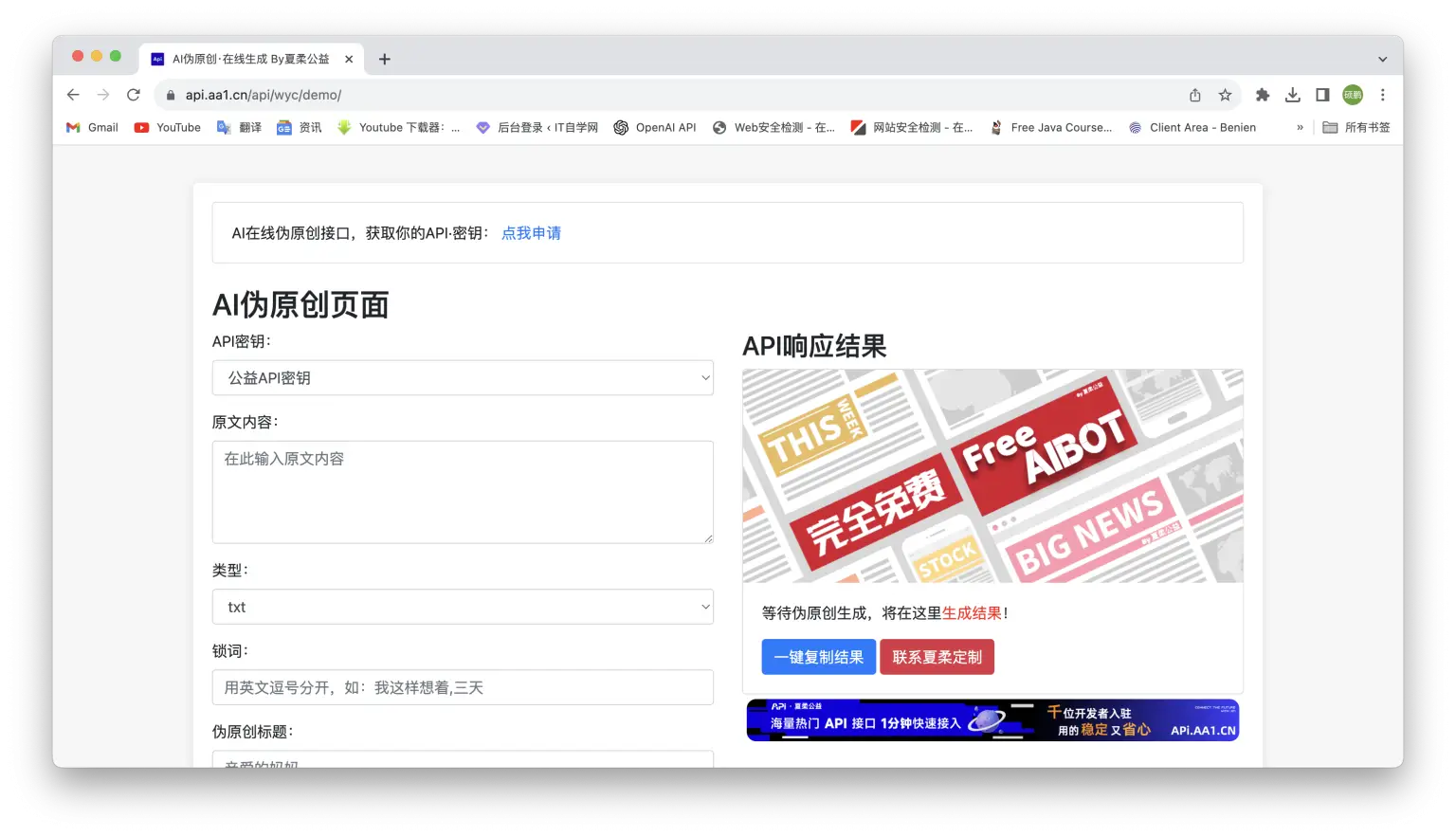Open the green profile avatar

[x=1353, y=95]
